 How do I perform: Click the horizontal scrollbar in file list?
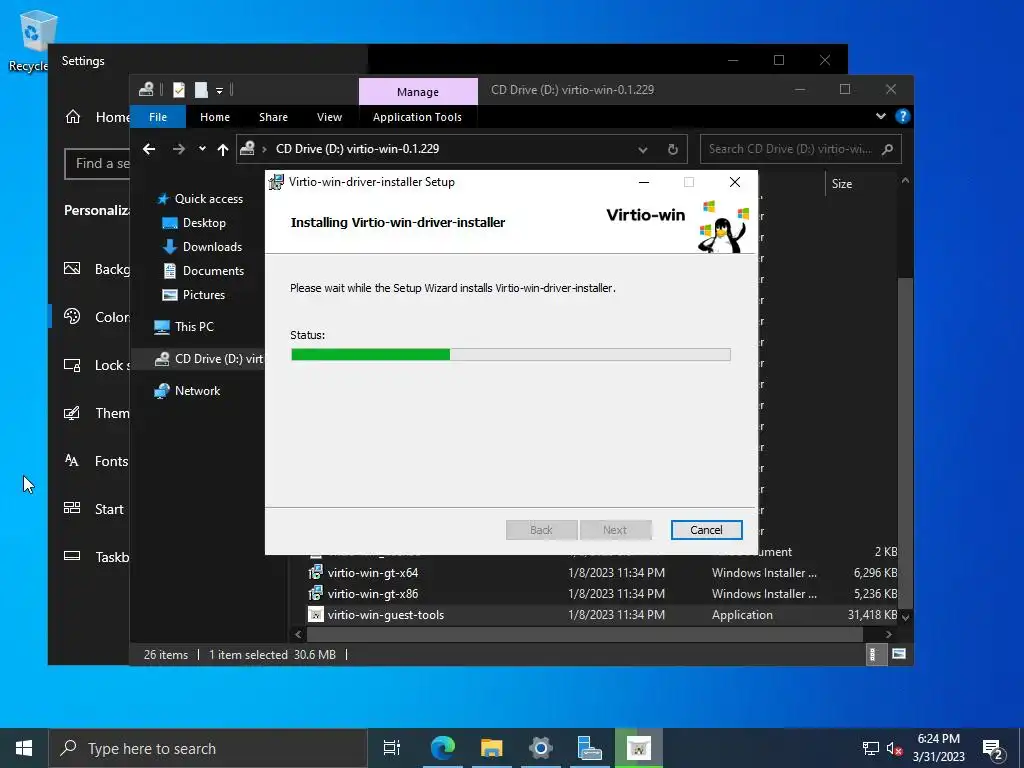(x=584, y=634)
